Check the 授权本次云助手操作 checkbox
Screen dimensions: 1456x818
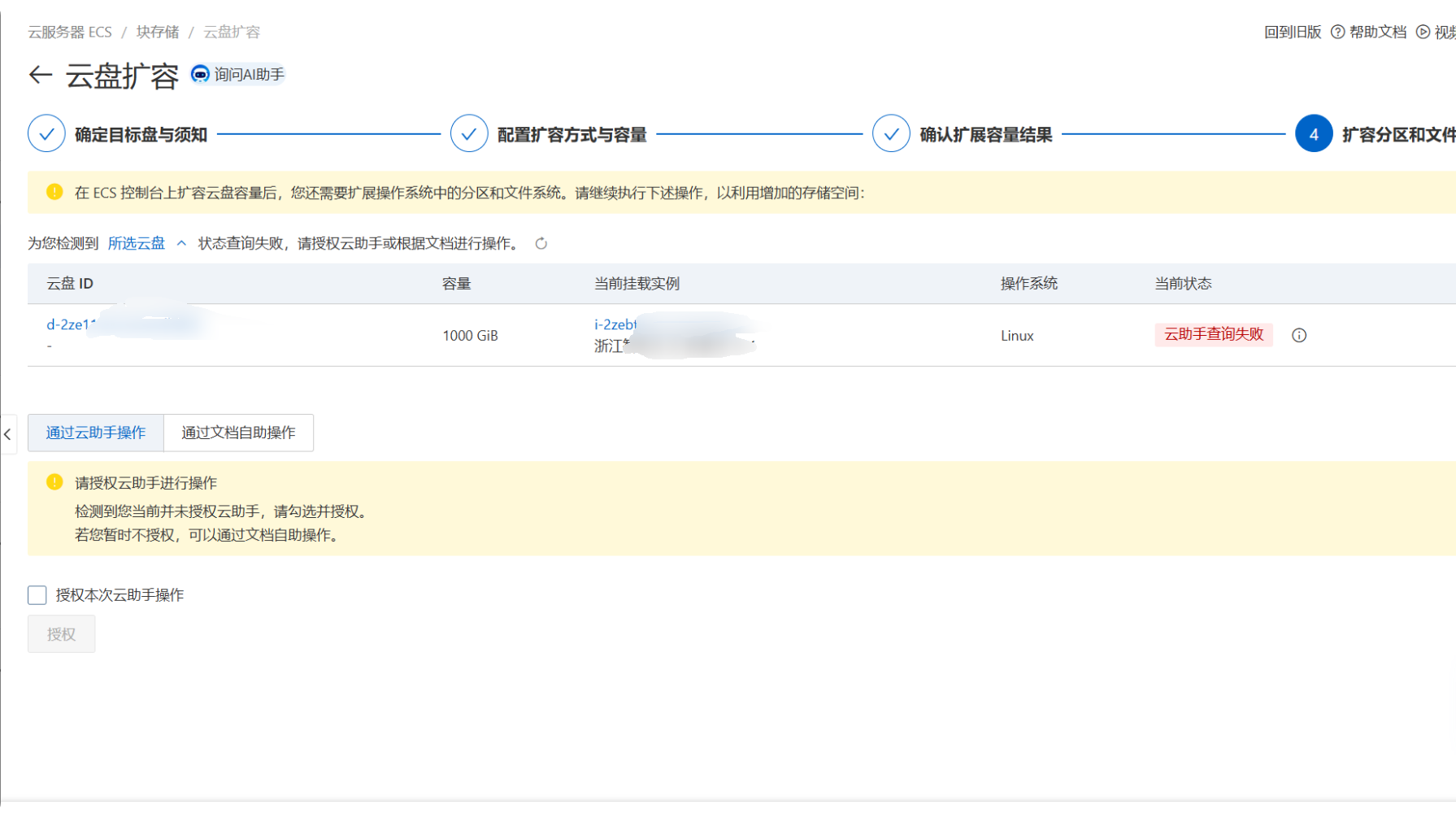(37, 595)
